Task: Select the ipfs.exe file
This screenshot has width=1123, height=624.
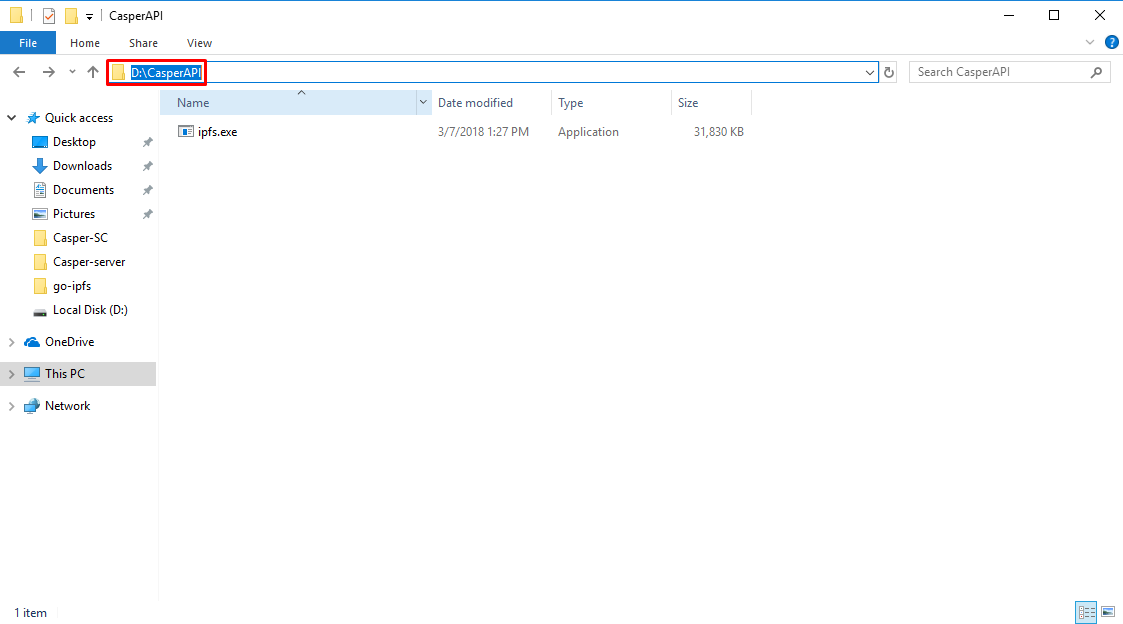Action: click(218, 132)
